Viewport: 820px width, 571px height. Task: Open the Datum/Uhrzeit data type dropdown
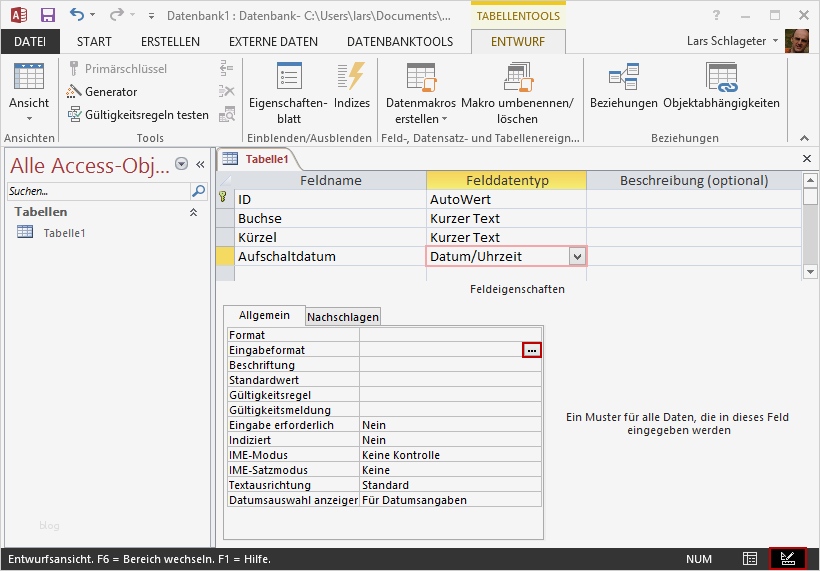577,257
